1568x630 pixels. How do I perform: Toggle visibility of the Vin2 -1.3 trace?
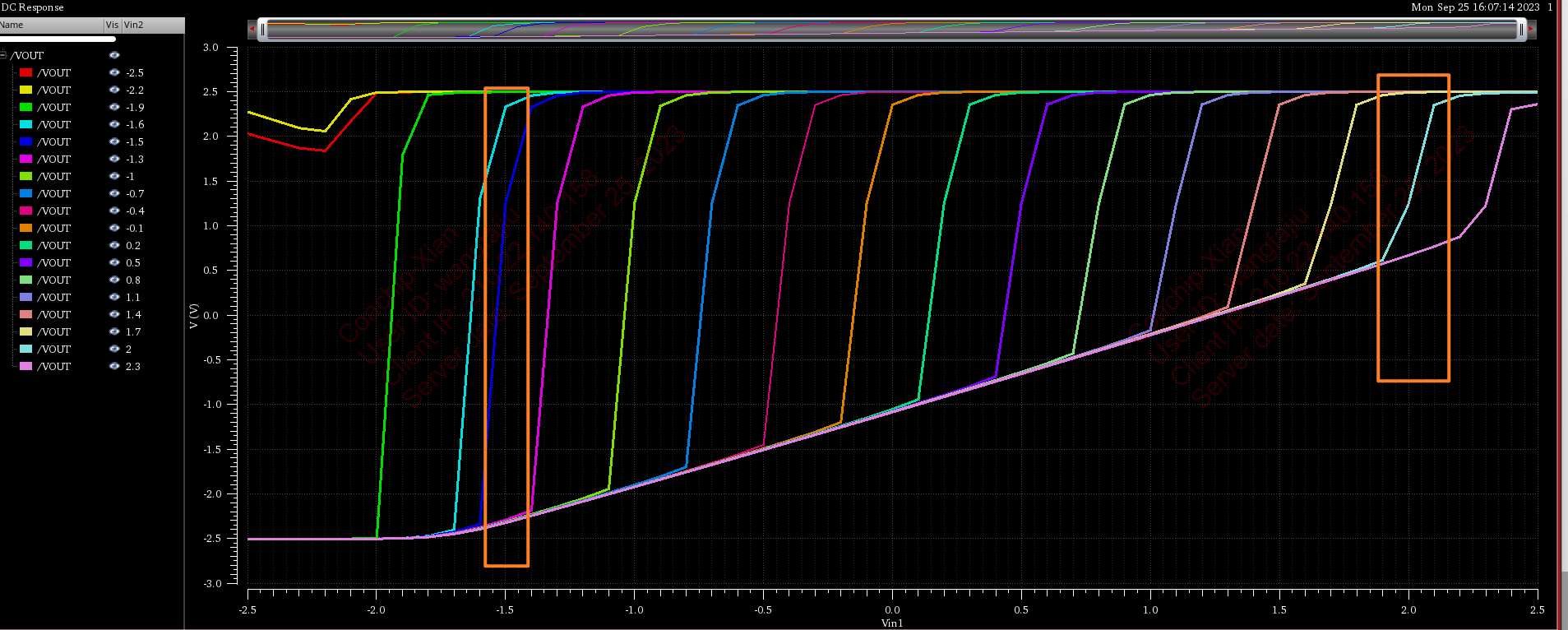pyautogui.click(x=114, y=159)
